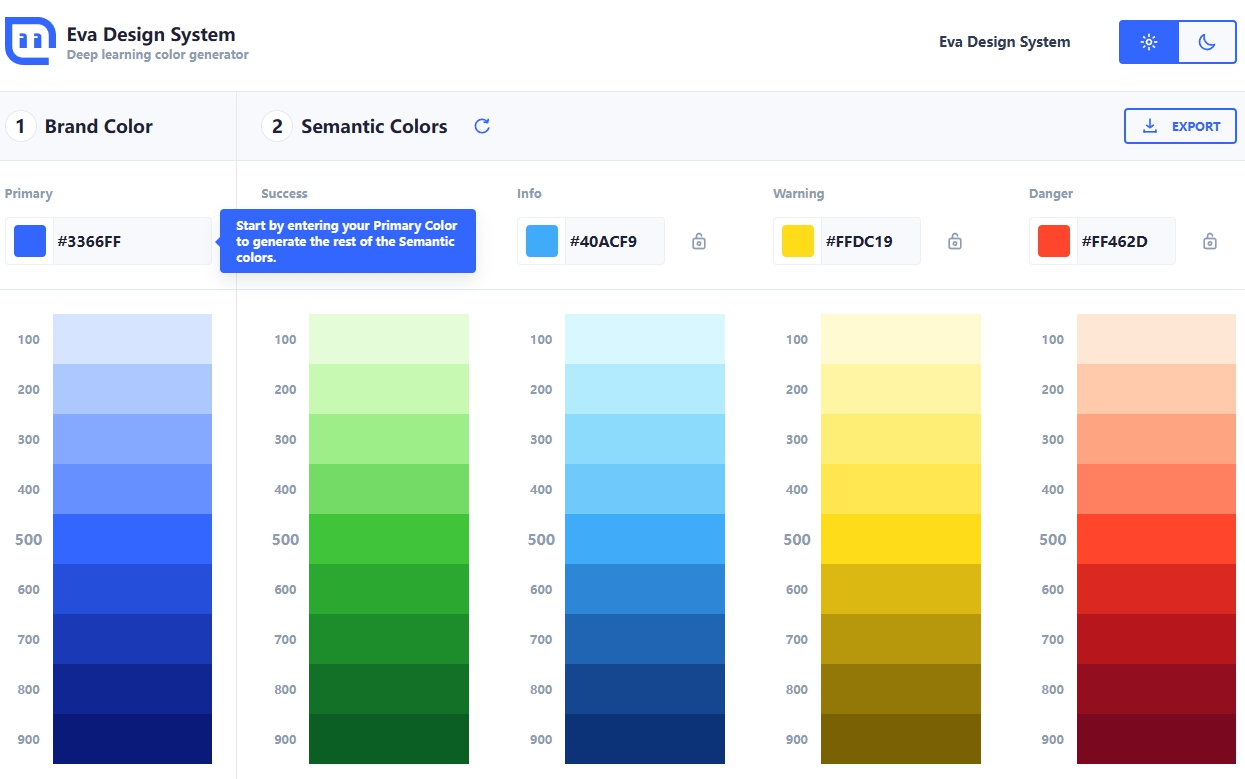Screen dimensions: 1245x779
Task: Select the Info 300 shade block
Action: pyautogui.click(x=645, y=439)
